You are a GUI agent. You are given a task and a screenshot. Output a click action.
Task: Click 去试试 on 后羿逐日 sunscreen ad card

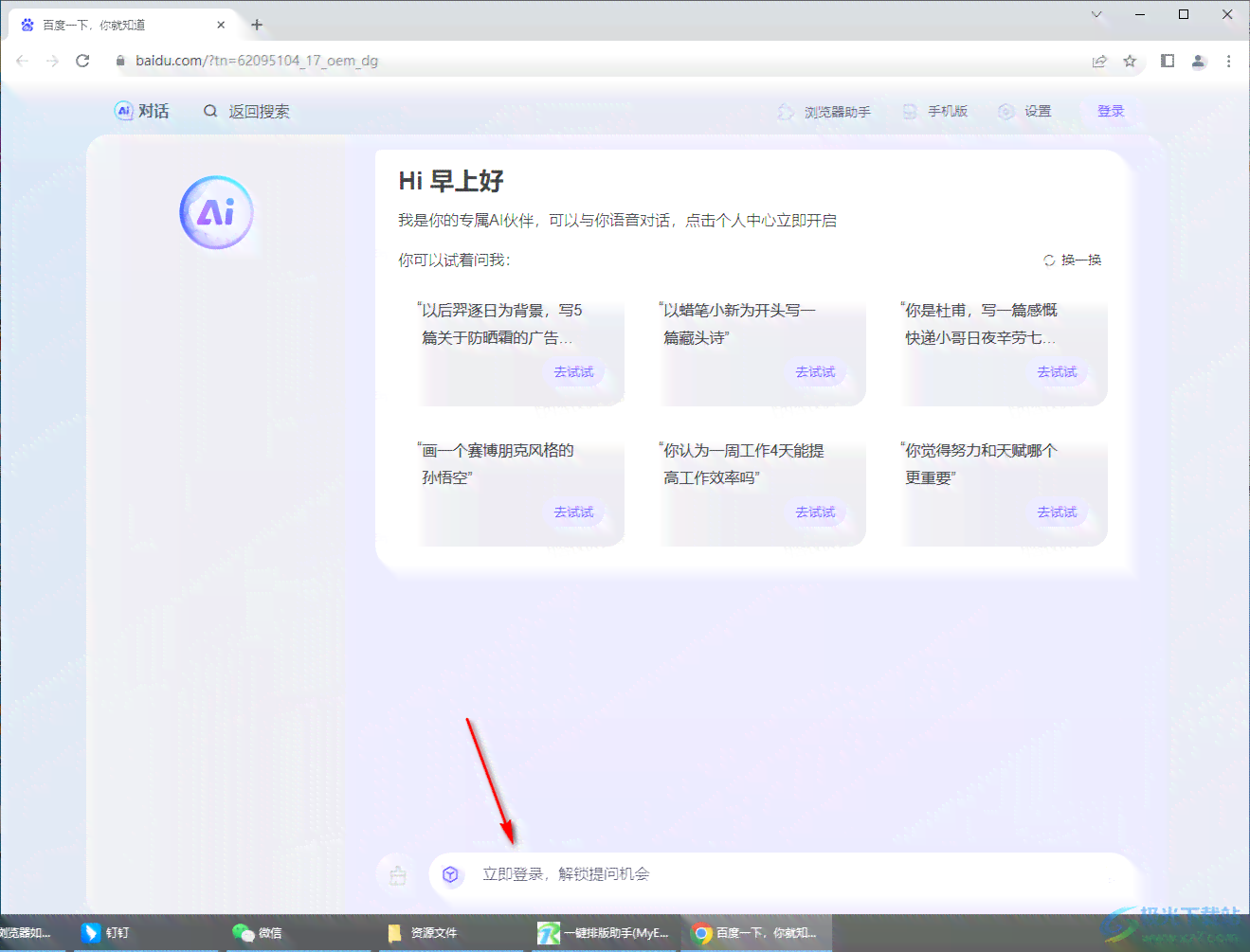click(573, 372)
